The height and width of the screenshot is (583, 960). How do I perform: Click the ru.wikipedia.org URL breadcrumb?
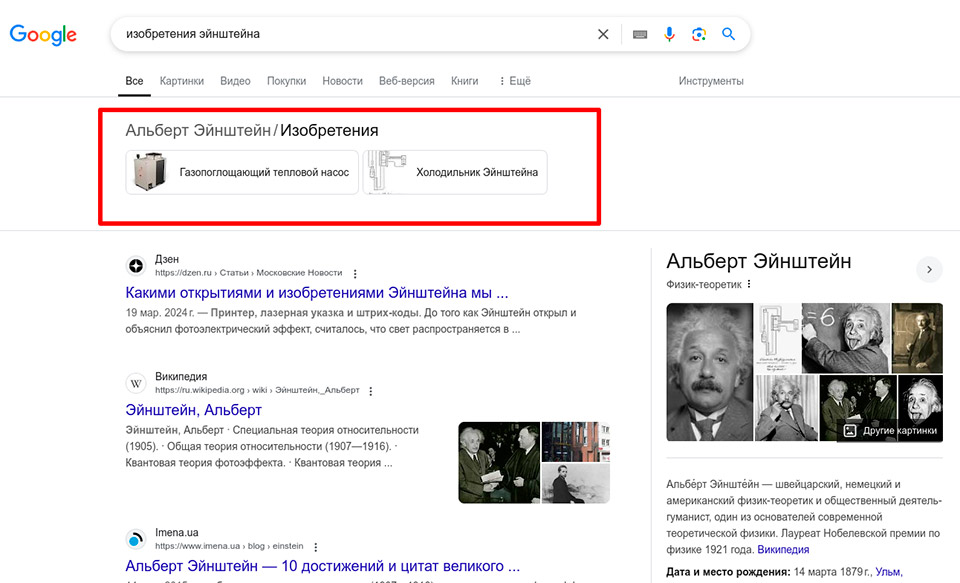click(x=257, y=390)
